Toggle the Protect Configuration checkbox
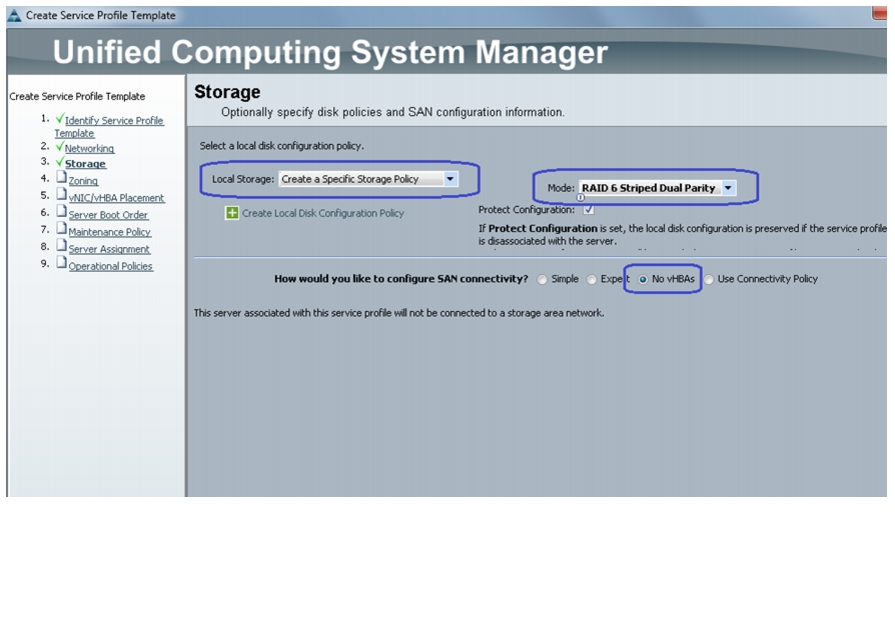Screen dimensions: 895x620 [588, 210]
